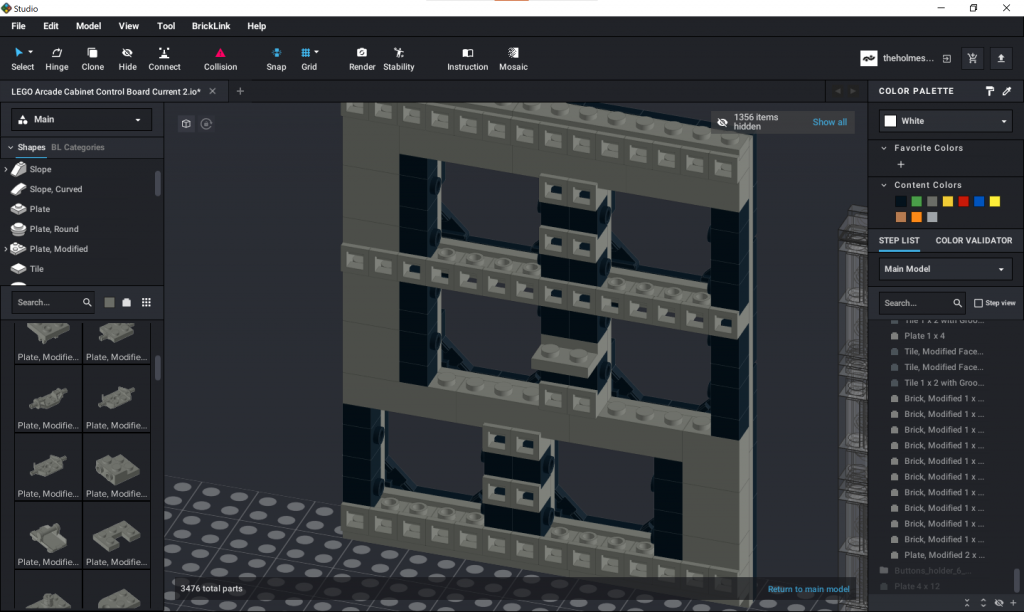Open the White color dropdown
The image size is (1024, 612).
pos(944,121)
